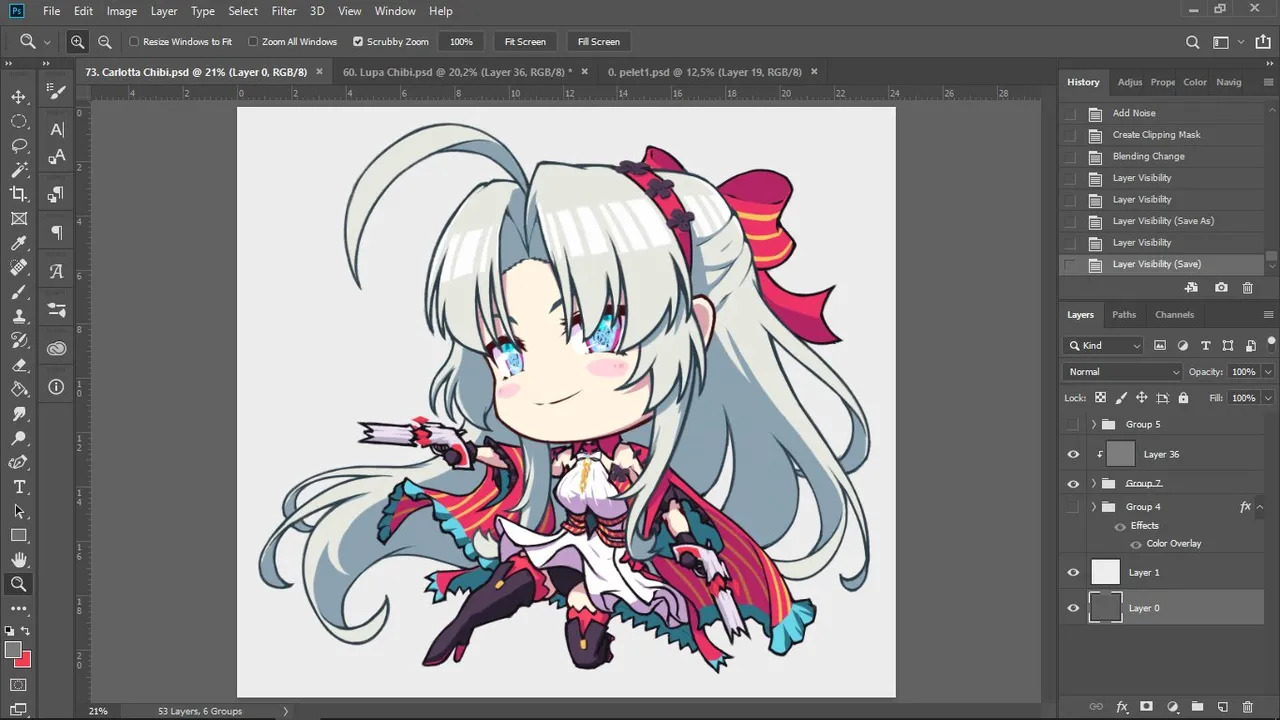Select the Paint Bucket tool
This screenshot has height=720, width=1280.
(19, 389)
